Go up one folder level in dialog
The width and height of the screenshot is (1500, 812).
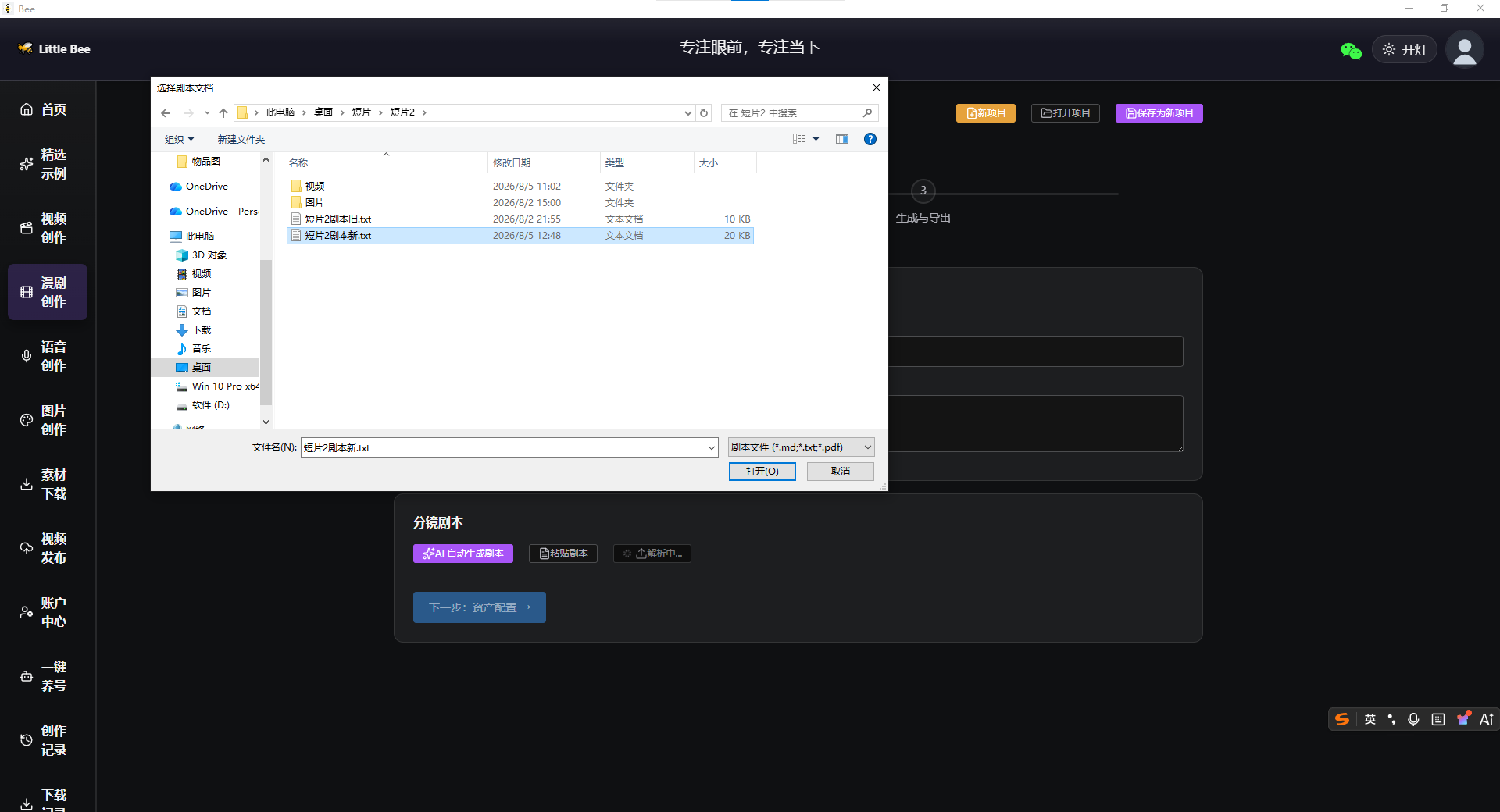(x=223, y=113)
